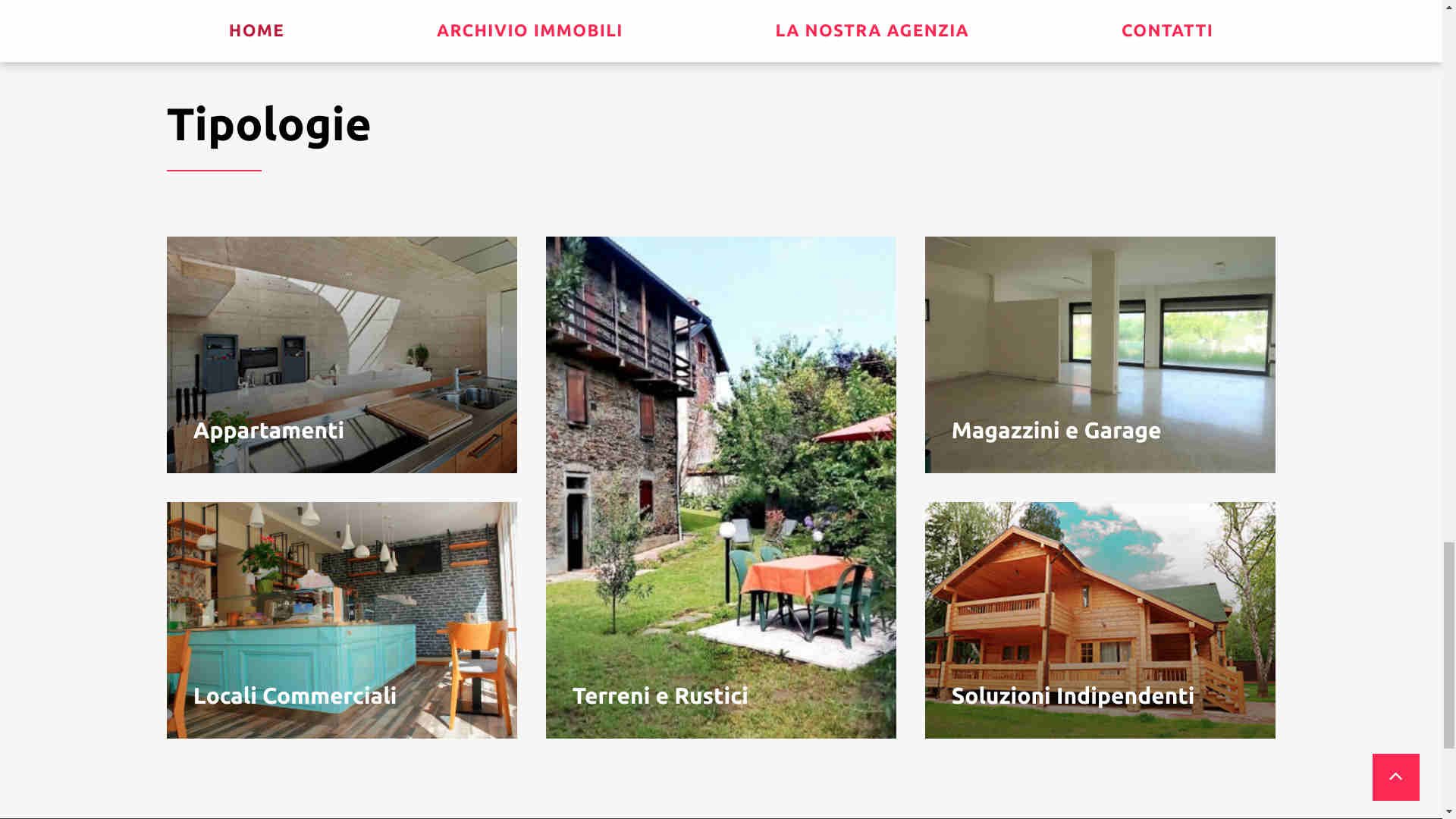Open the CONTATTI menu link
The height and width of the screenshot is (819, 1456).
point(1167,30)
